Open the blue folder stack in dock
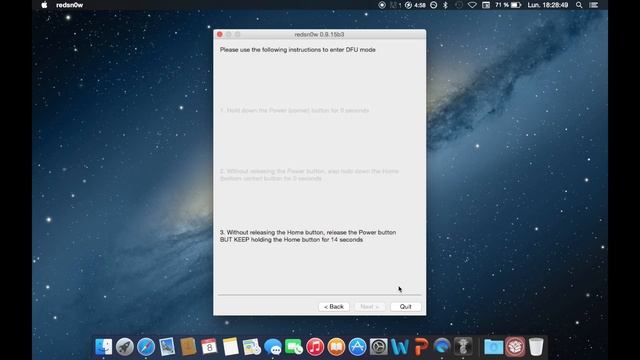Screen dimensions: 640x360 point(493,347)
